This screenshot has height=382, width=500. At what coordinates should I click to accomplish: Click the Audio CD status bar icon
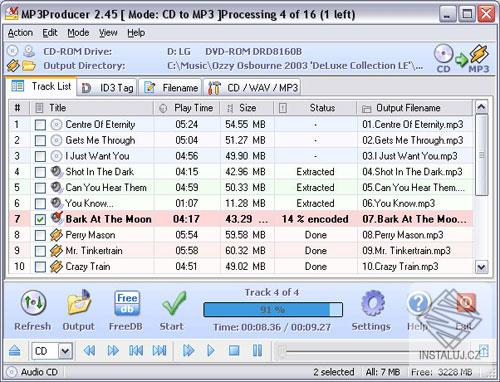point(12,372)
